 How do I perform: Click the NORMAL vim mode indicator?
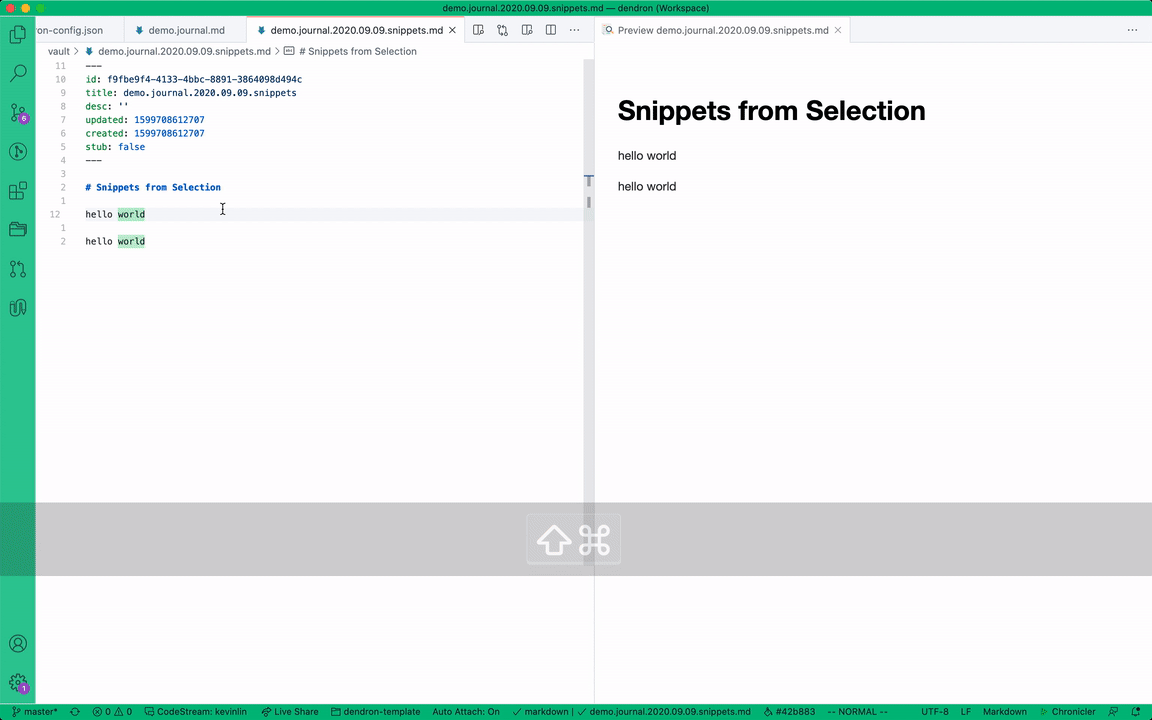point(857,712)
